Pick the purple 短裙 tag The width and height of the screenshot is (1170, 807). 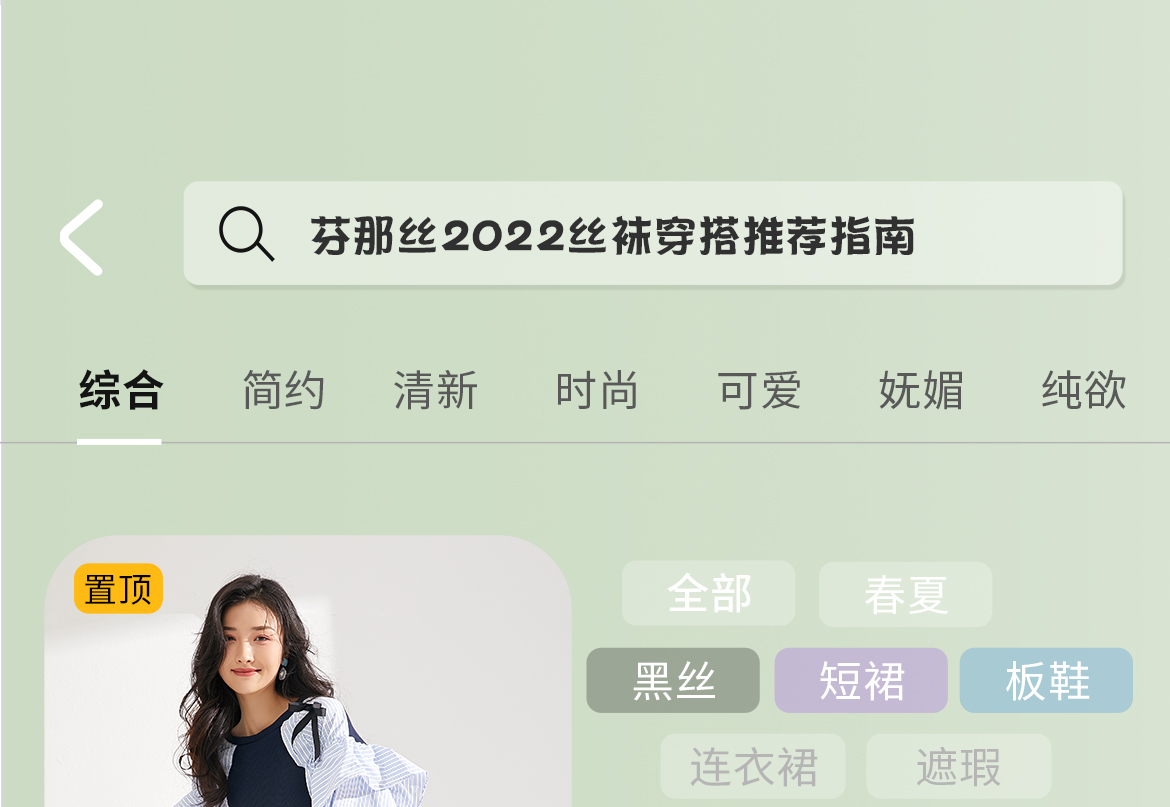[861, 680]
